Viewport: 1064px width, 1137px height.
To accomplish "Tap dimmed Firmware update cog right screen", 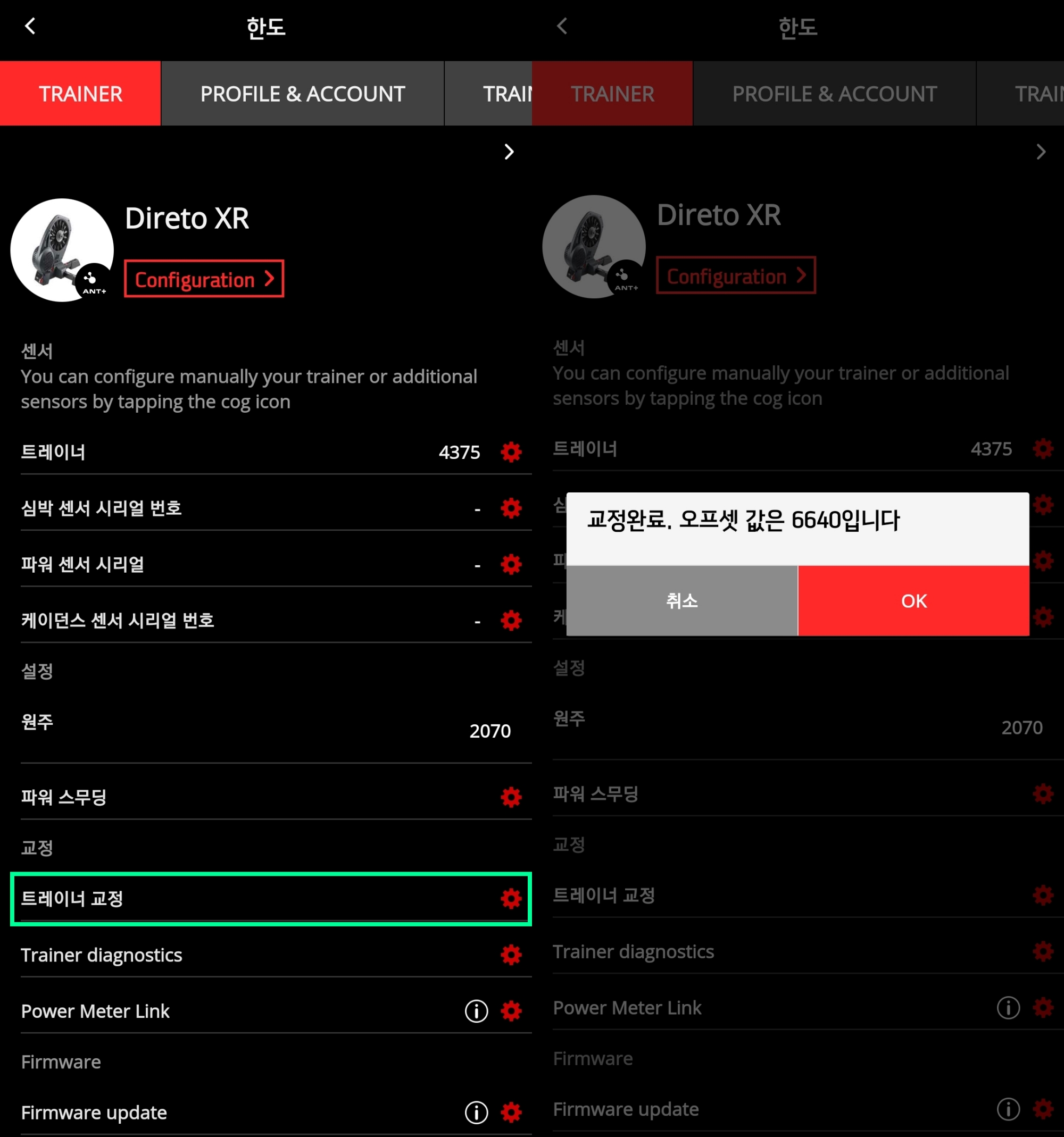I will (1043, 1108).
